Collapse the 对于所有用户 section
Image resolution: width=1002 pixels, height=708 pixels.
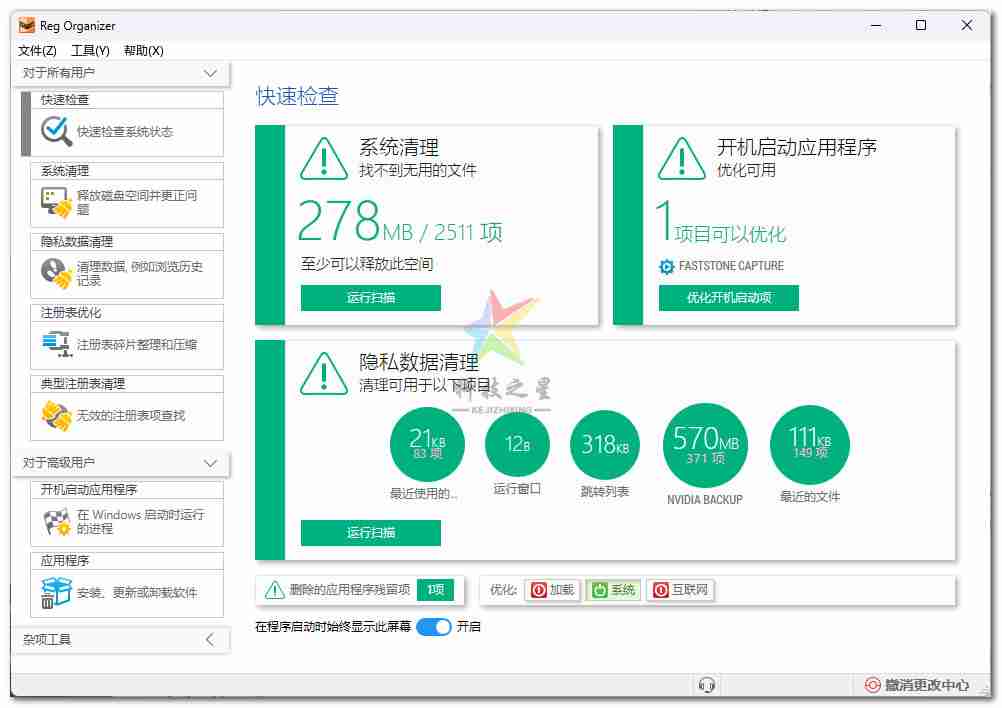point(210,73)
